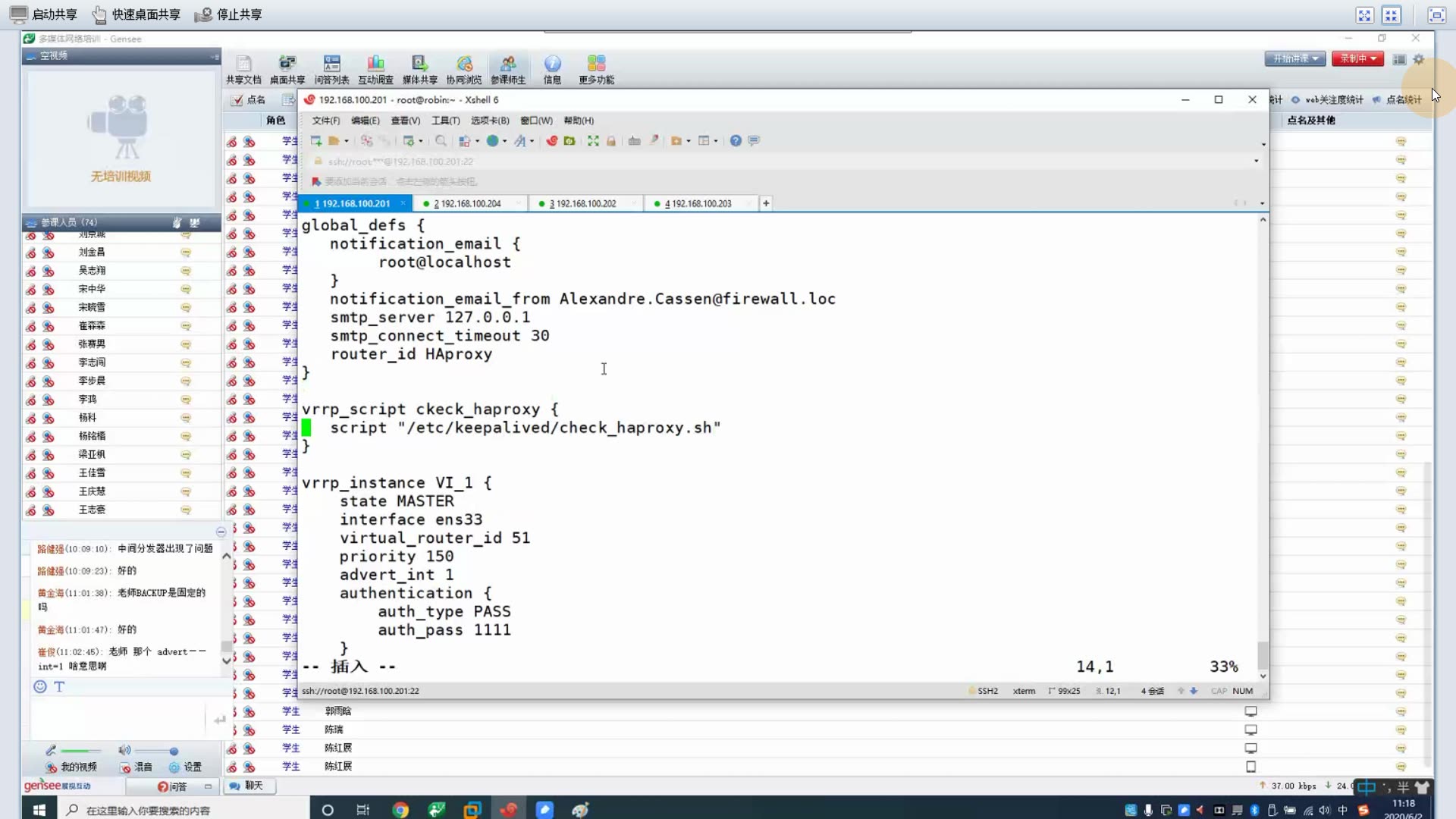Click the chat message input field

118,720
